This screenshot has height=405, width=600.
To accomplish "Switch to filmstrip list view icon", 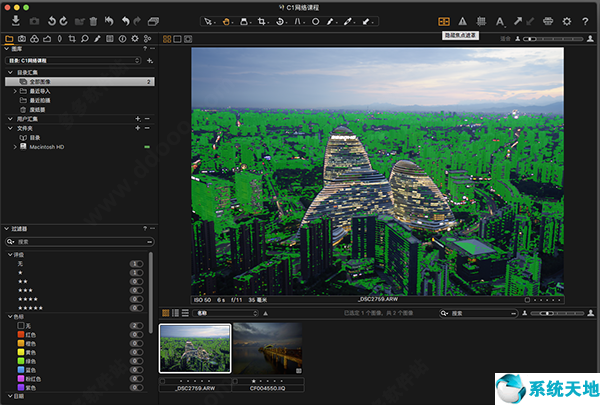I will coord(177,313).
